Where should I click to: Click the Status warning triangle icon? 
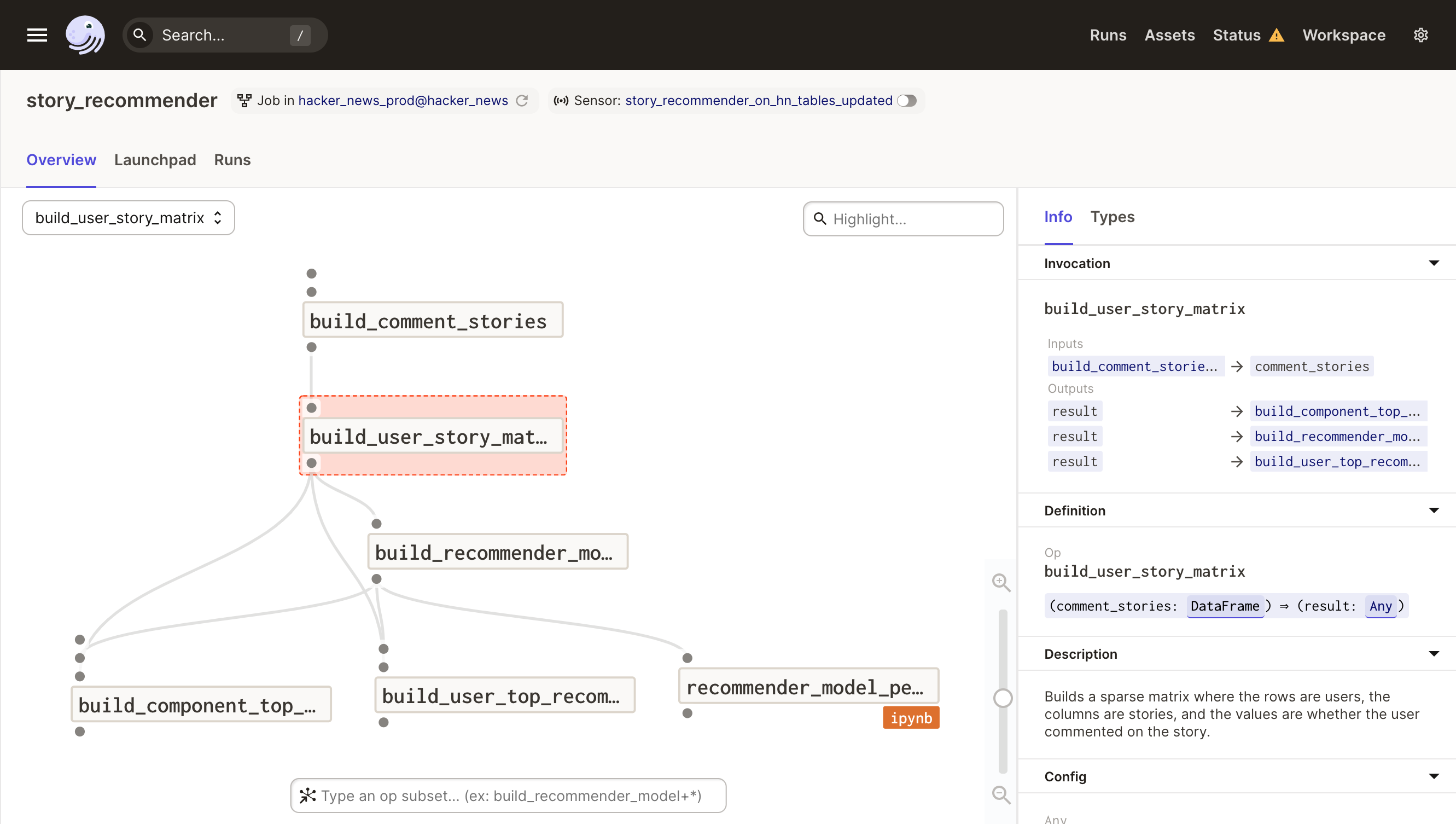click(1276, 36)
